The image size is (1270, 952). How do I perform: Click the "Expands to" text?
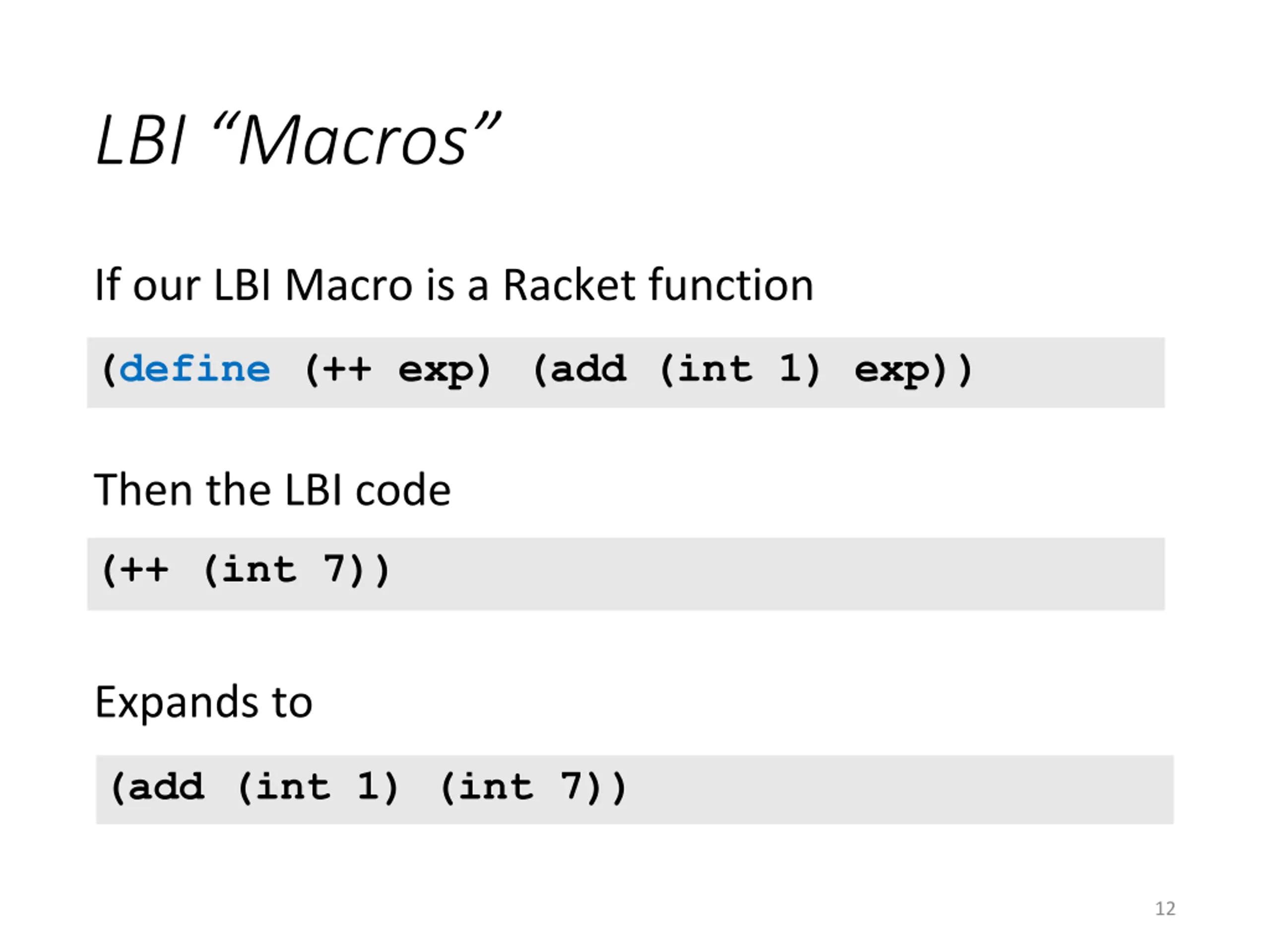[203, 703]
